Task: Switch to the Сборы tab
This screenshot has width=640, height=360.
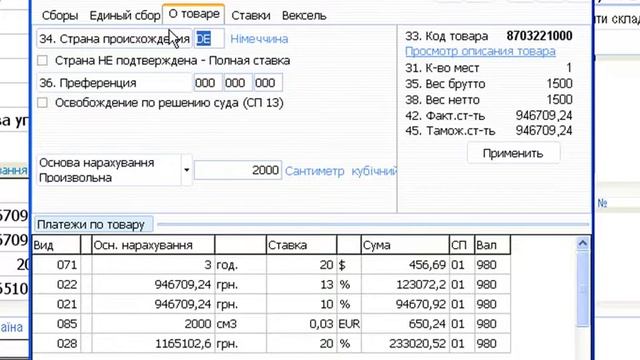Action: coord(60,16)
